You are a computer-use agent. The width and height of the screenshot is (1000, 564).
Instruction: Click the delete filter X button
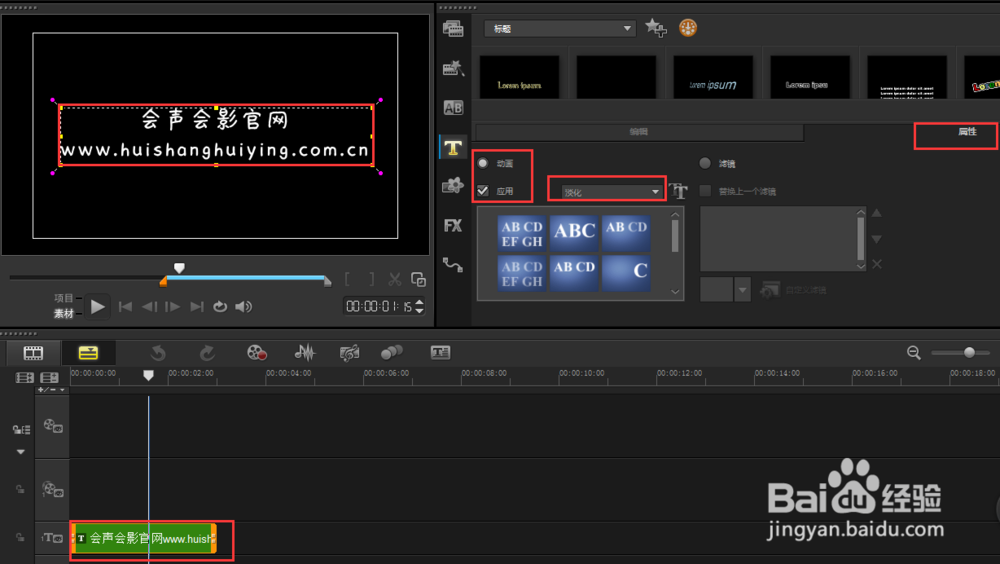coord(877,264)
